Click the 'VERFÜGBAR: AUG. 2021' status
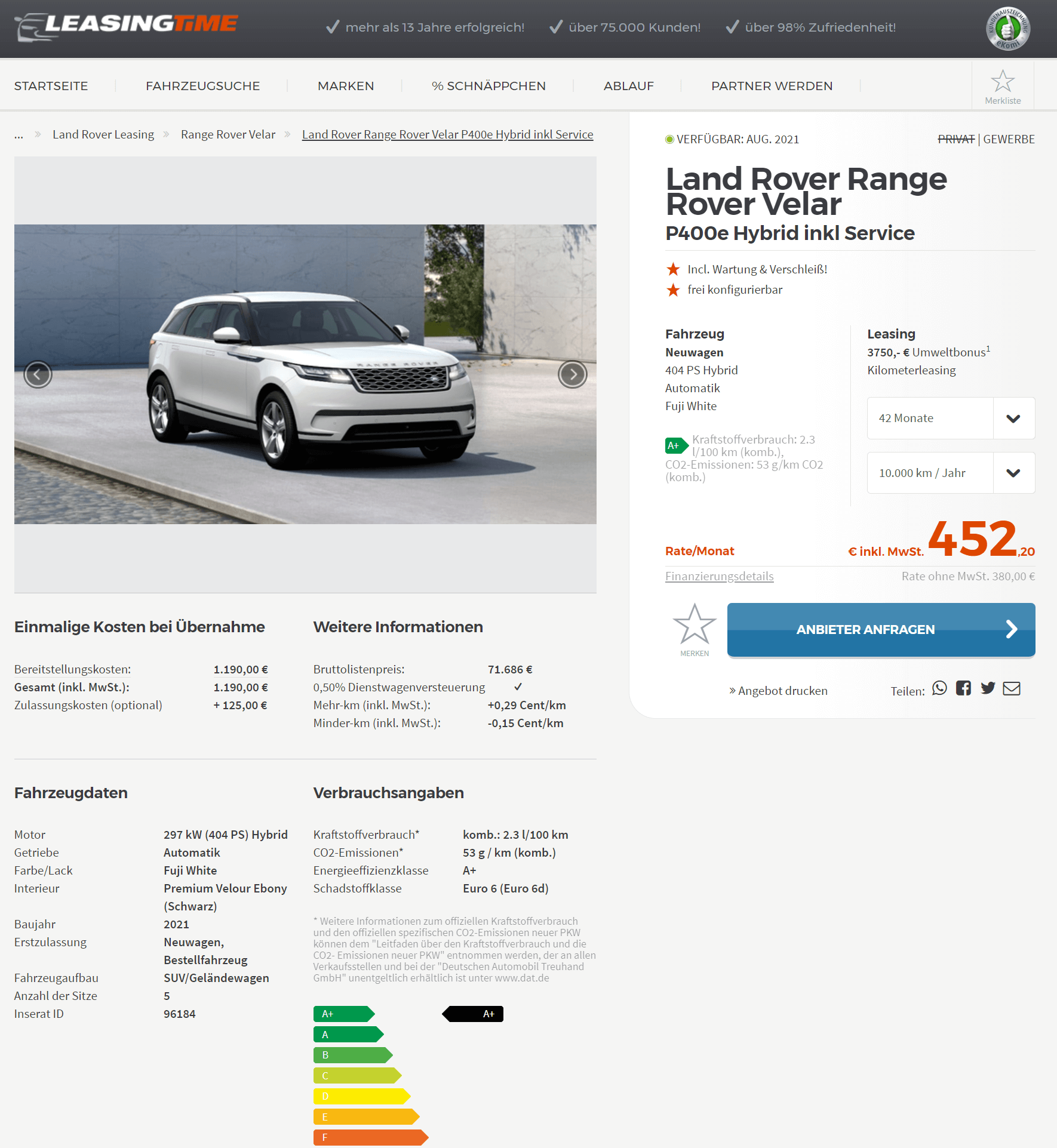The width and height of the screenshot is (1057, 1148). tap(732, 139)
